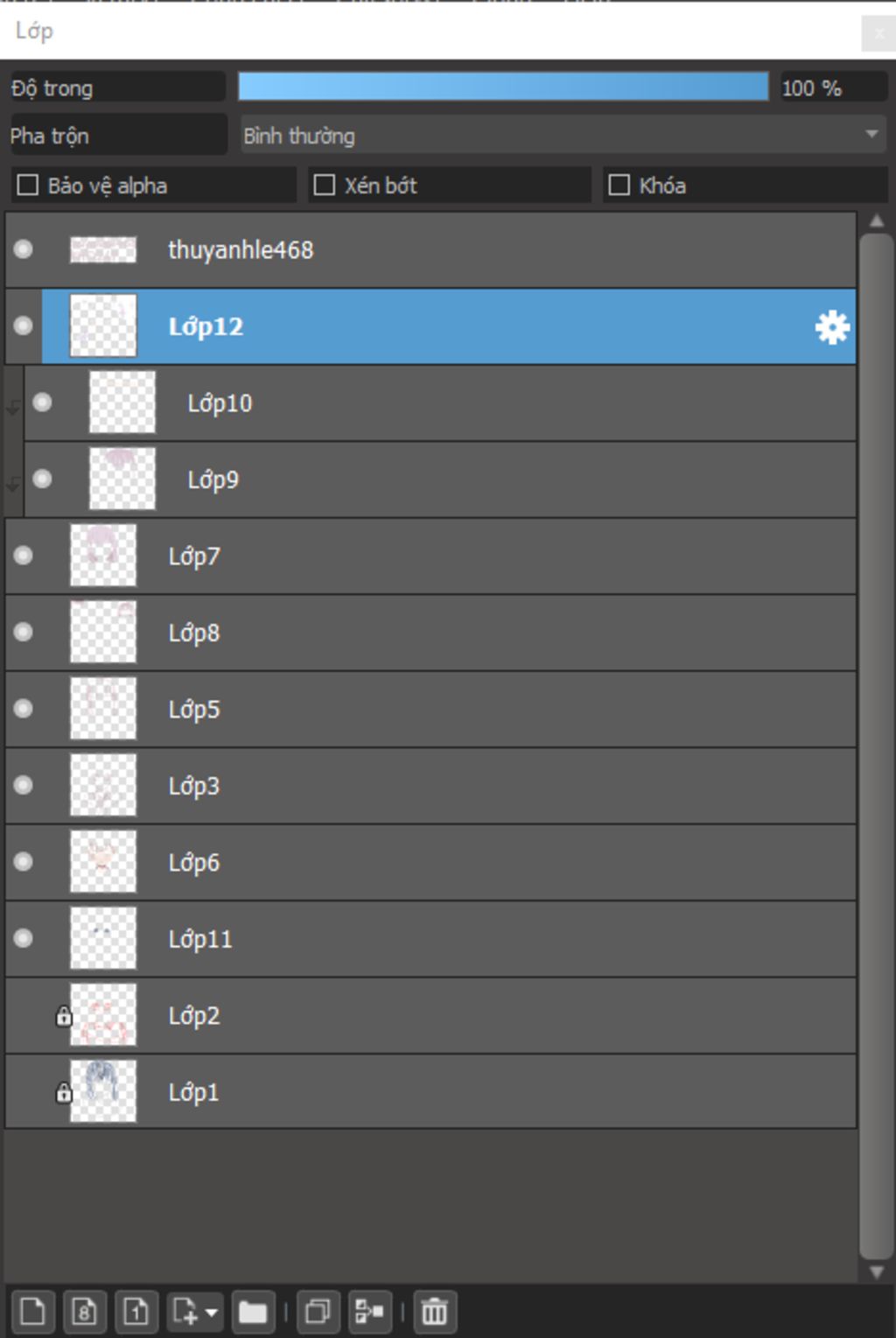Create a new color layer

point(32,1312)
